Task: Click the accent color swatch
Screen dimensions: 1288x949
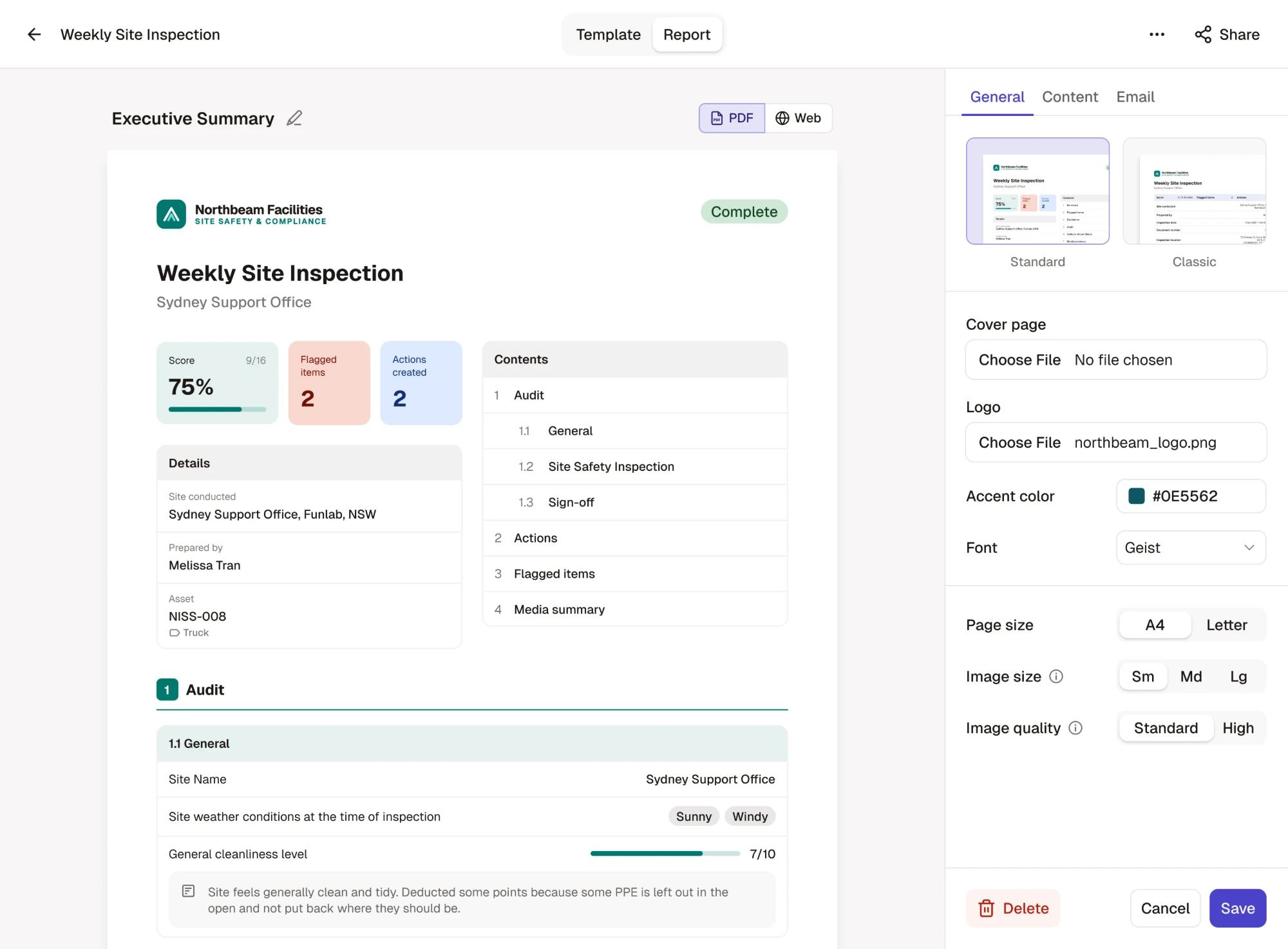Action: [1136, 495]
